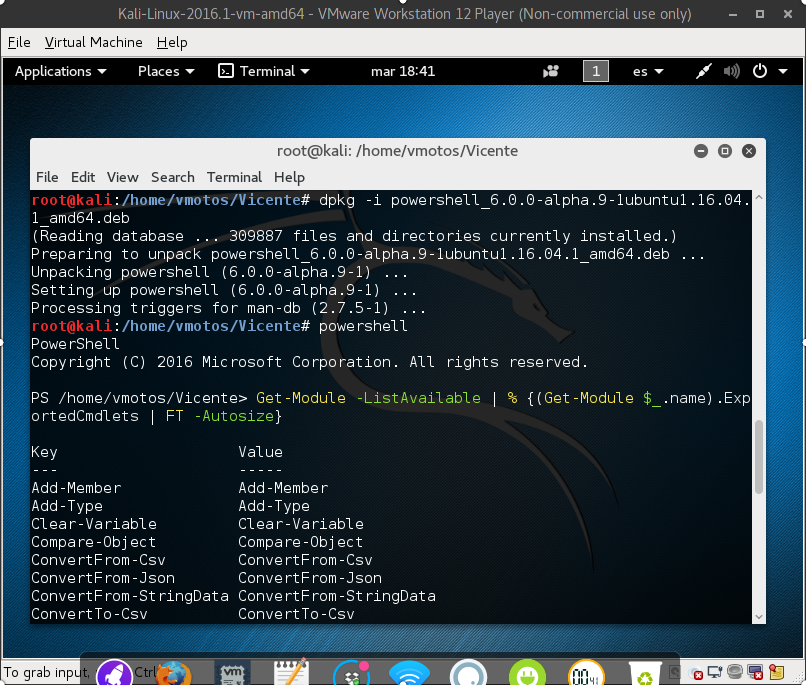This screenshot has width=806, height=685.
Task: Open the notes editor icon in the taskbar
Action: pos(290,672)
